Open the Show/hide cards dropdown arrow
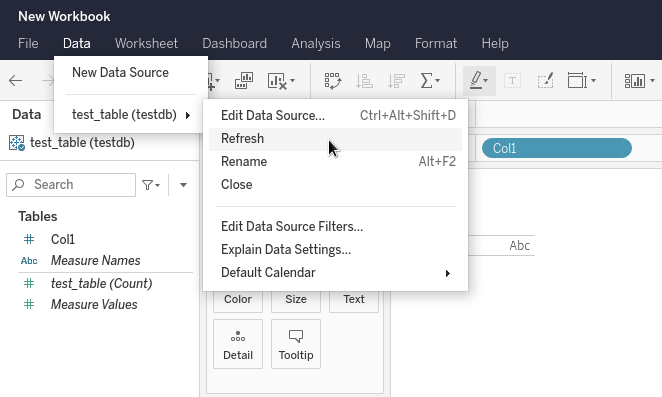 coord(652,80)
